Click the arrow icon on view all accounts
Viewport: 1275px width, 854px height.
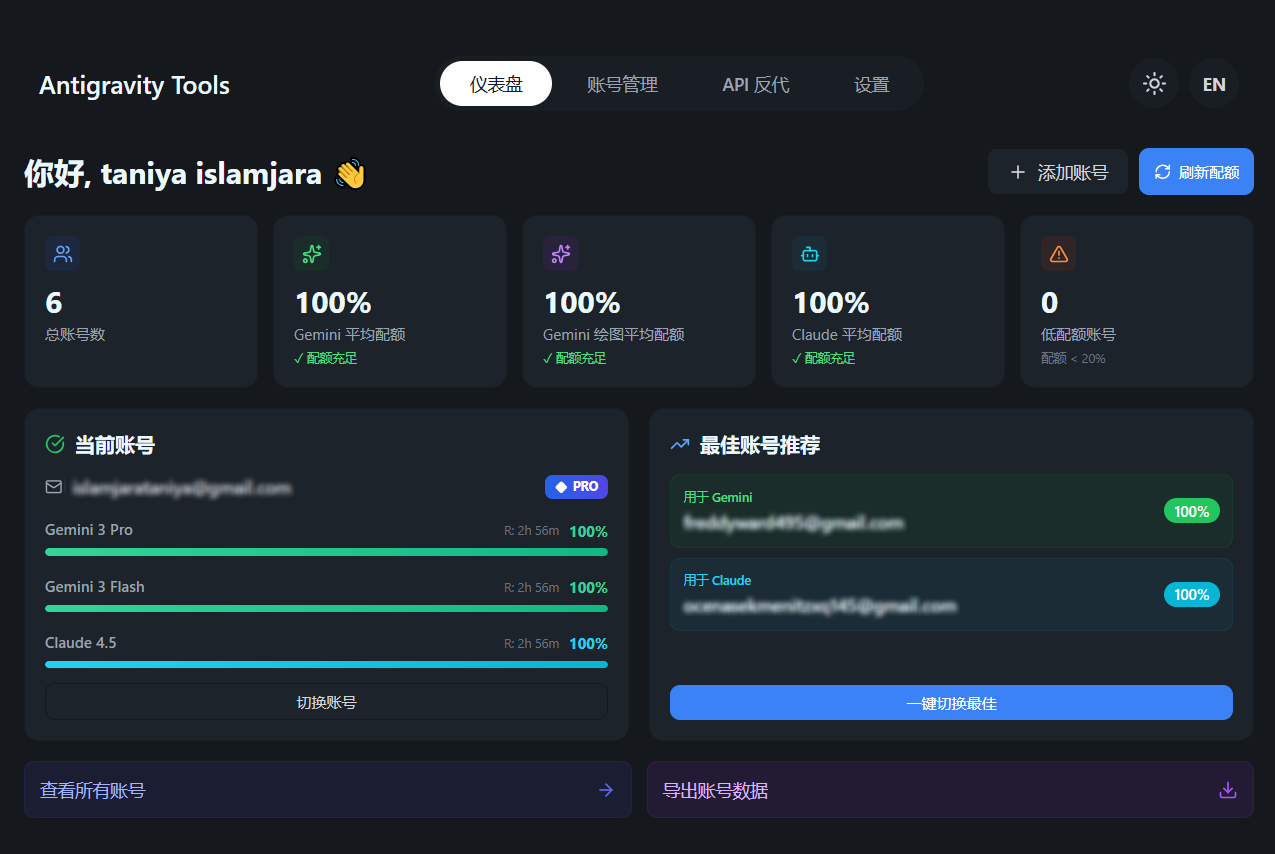click(606, 790)
